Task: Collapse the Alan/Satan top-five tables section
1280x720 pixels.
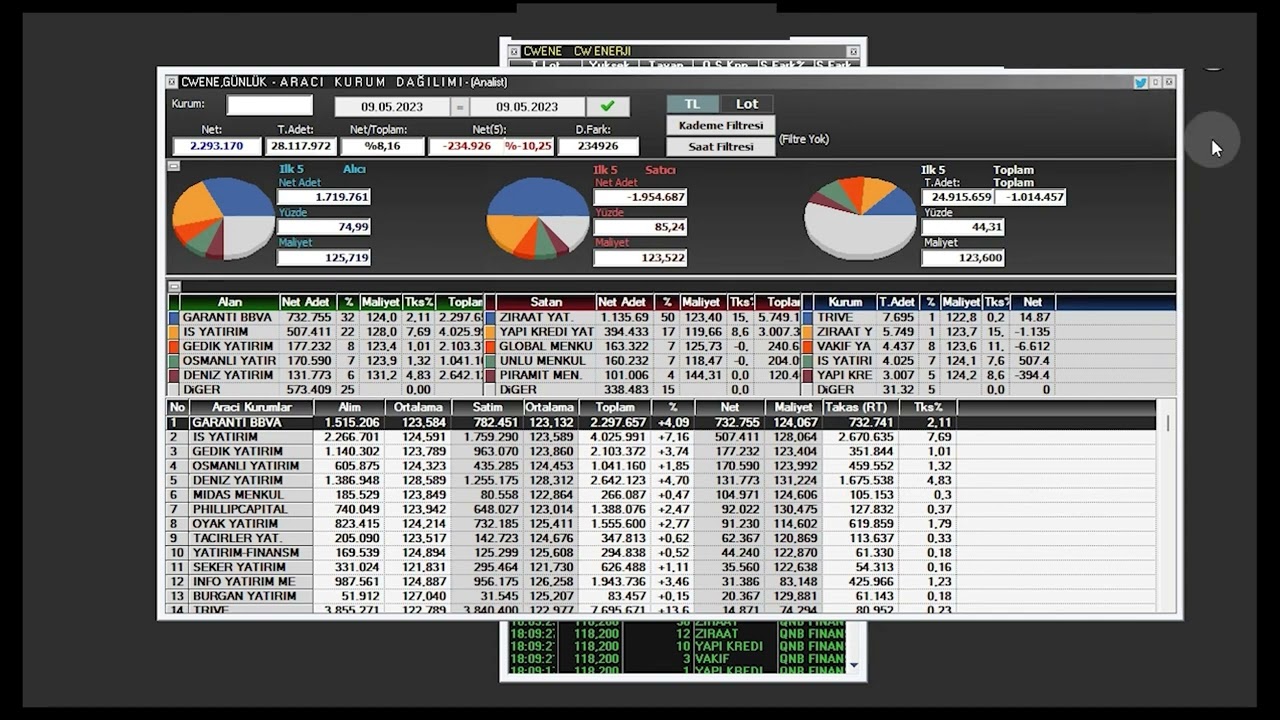Action: coord(173,287)
